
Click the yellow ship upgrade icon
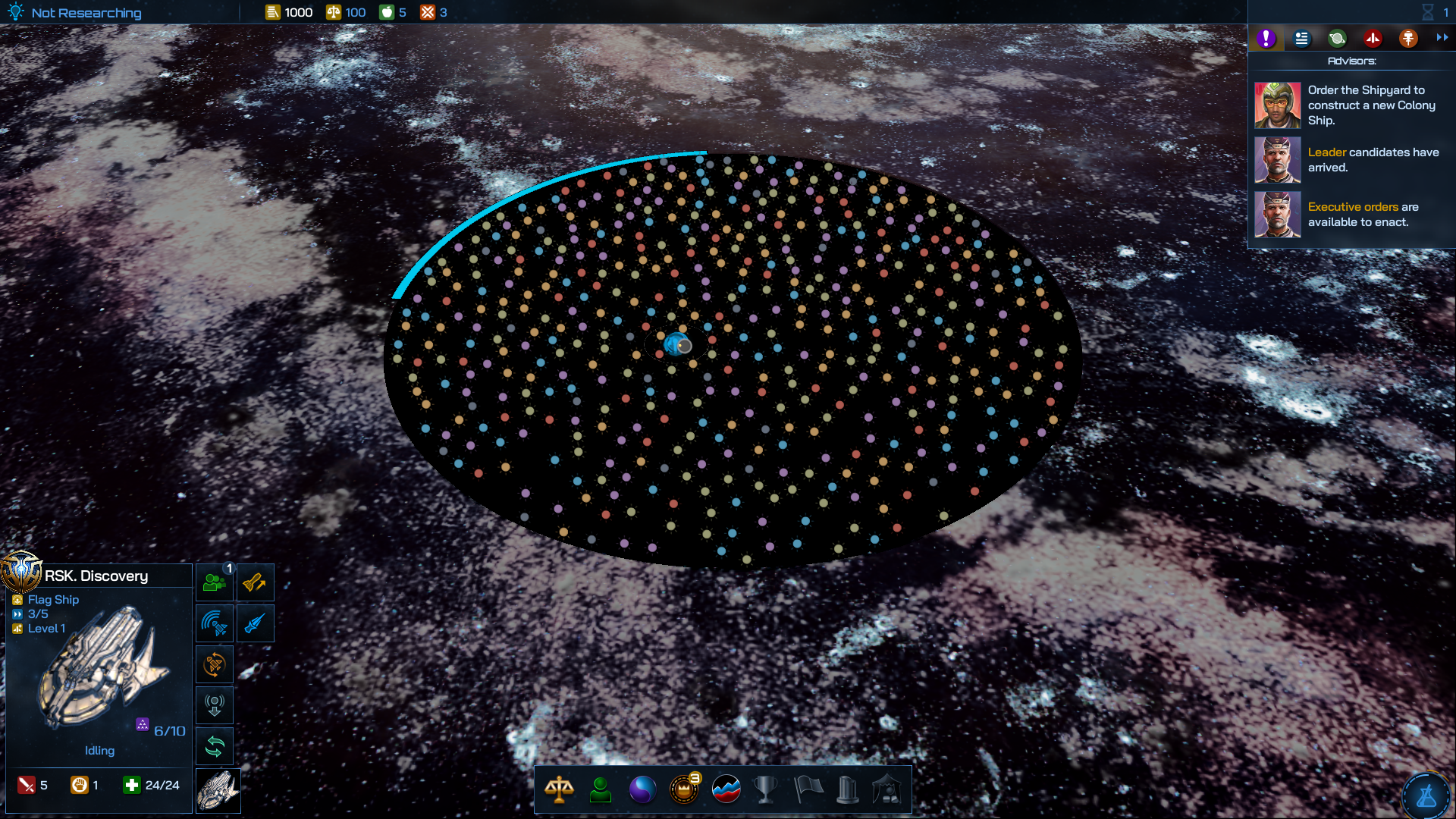pos(255,582)
